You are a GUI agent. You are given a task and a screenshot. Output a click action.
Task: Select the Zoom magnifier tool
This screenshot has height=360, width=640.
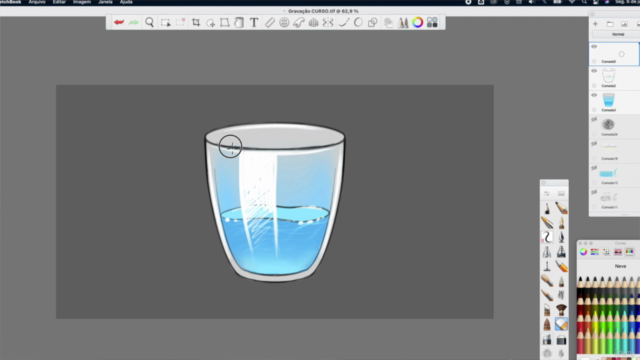pos(149,22)
